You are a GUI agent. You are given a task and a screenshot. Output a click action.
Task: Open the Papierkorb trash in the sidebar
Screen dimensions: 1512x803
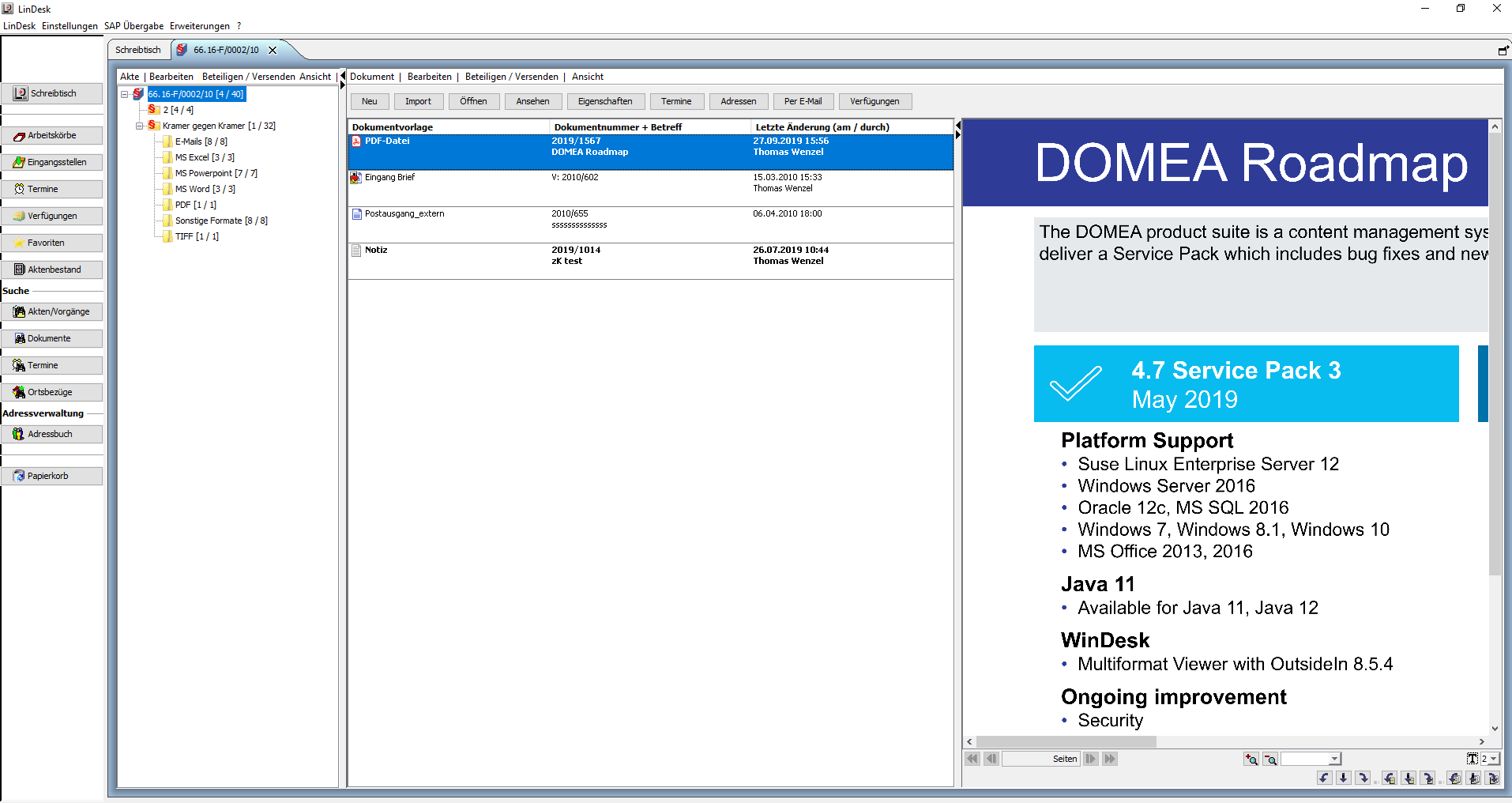pos(52,476)
